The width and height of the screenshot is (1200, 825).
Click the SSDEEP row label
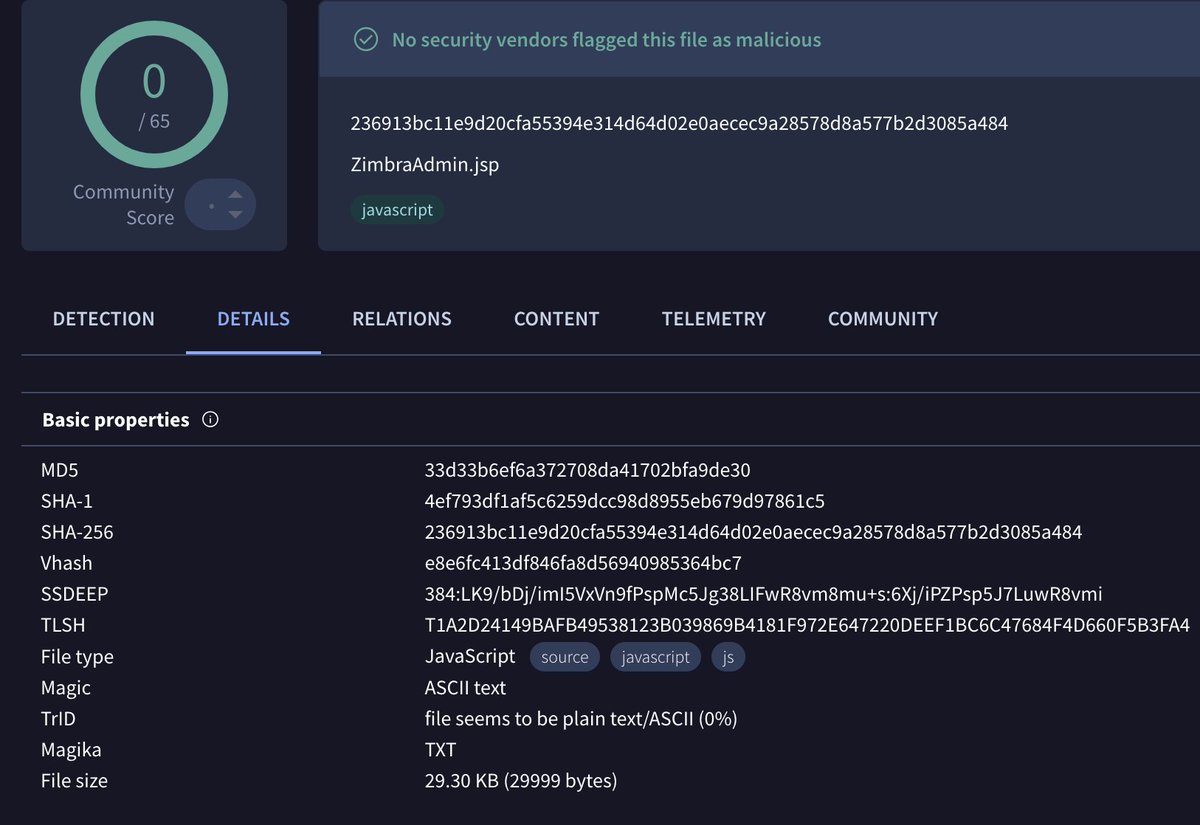(75, 594)
